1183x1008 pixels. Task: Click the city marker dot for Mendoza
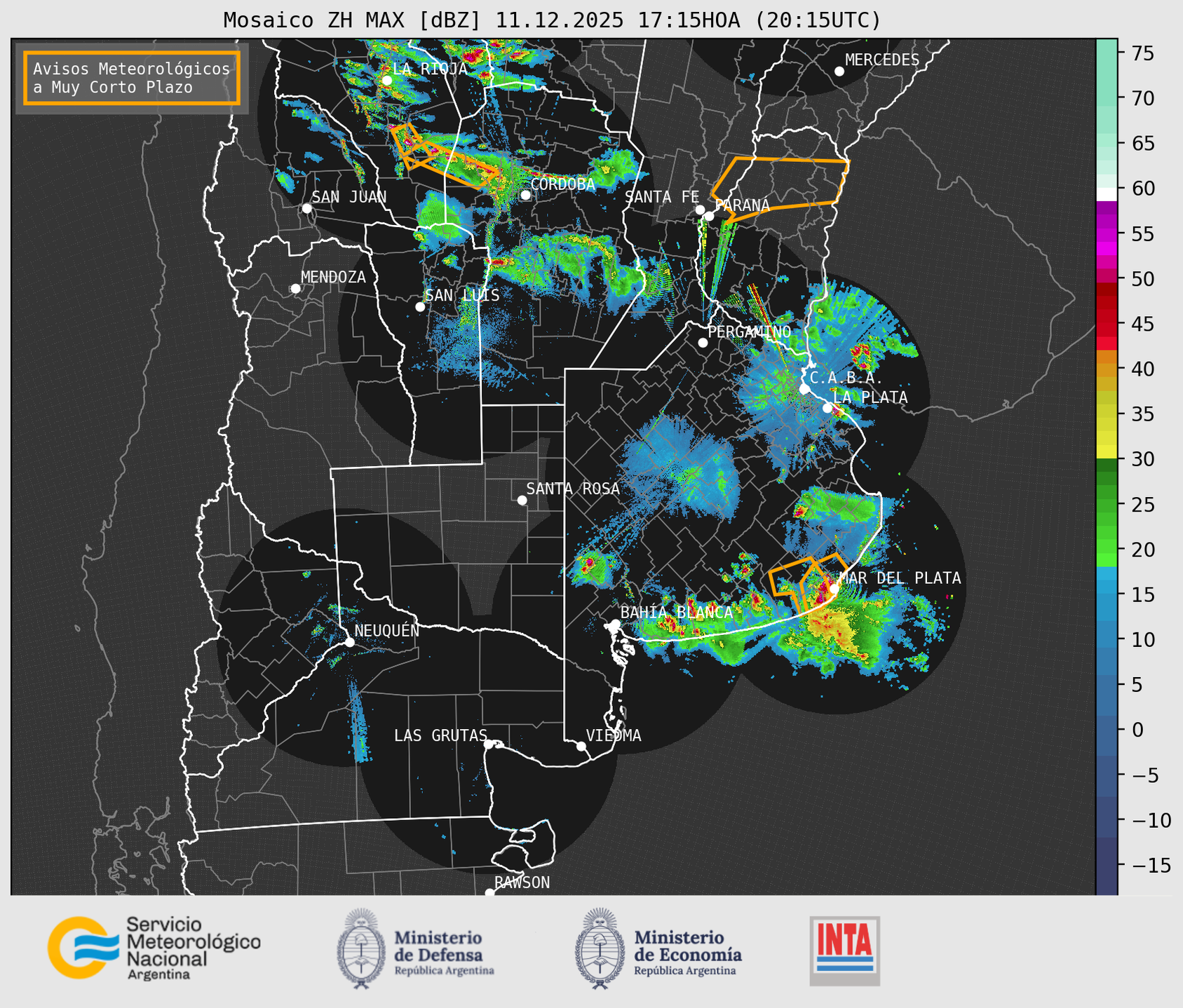[x=296, y=289]
